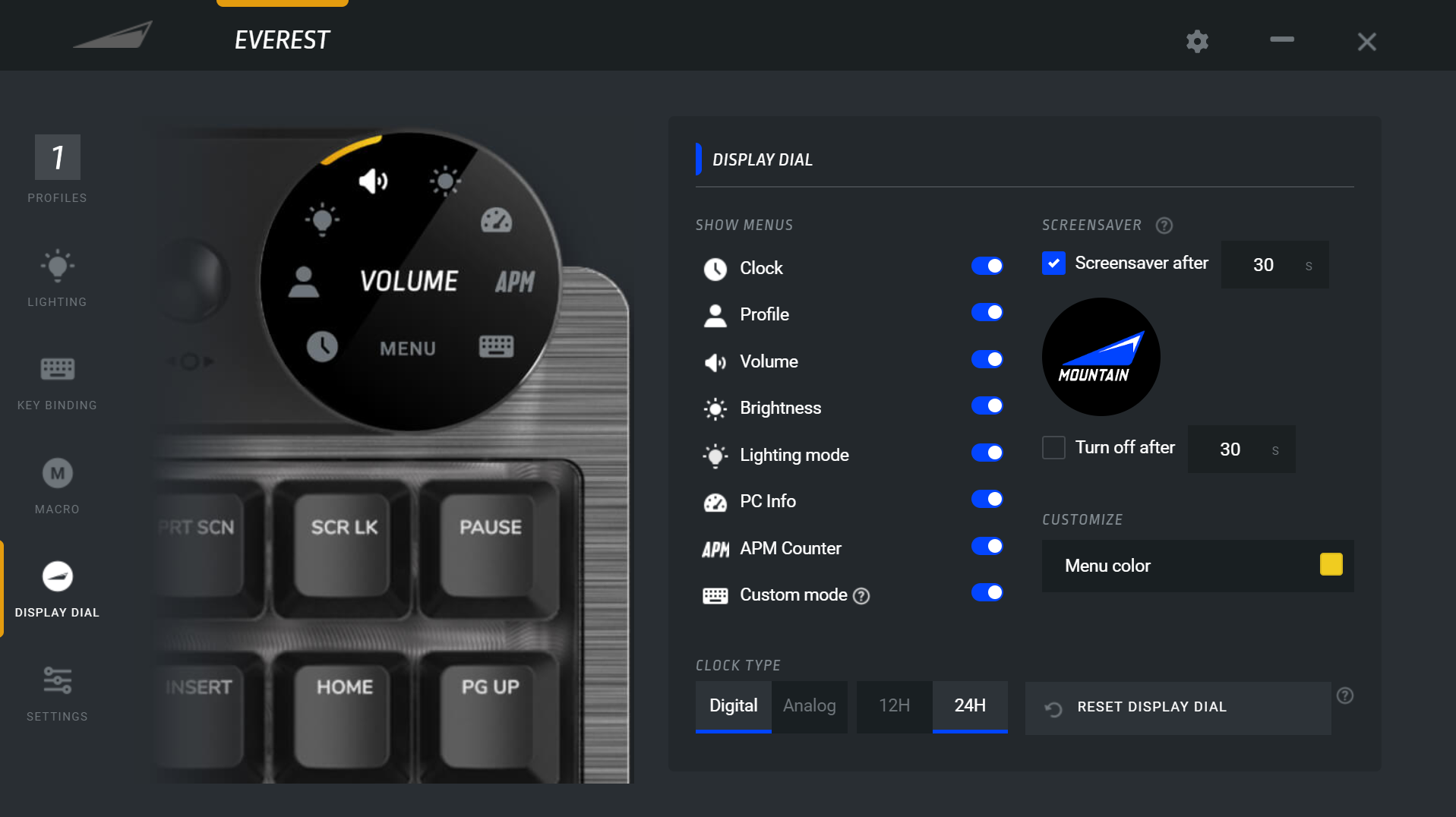The width and height of the screenshot is (1456, 817).
Task: Disable the Clock menu toggle
Action: click(987, 266)
